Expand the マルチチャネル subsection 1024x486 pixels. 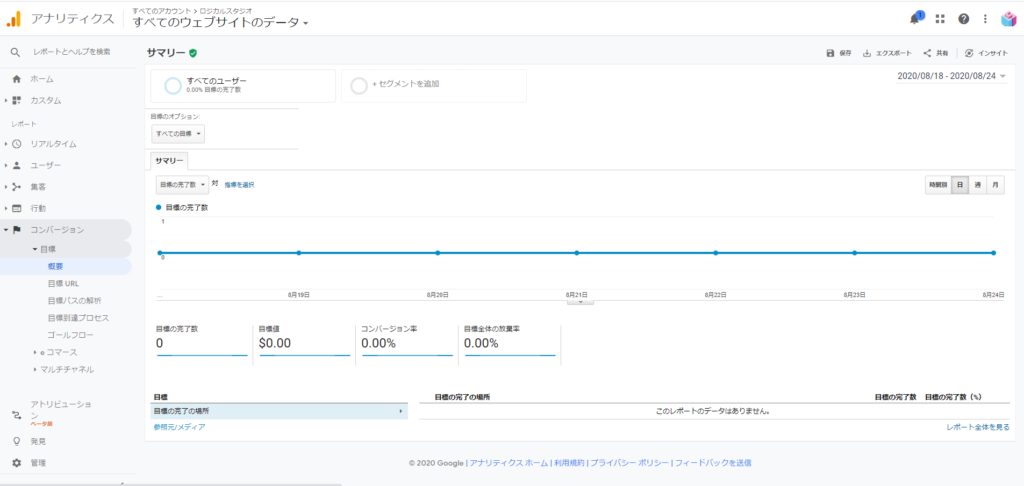click(35, 369)
